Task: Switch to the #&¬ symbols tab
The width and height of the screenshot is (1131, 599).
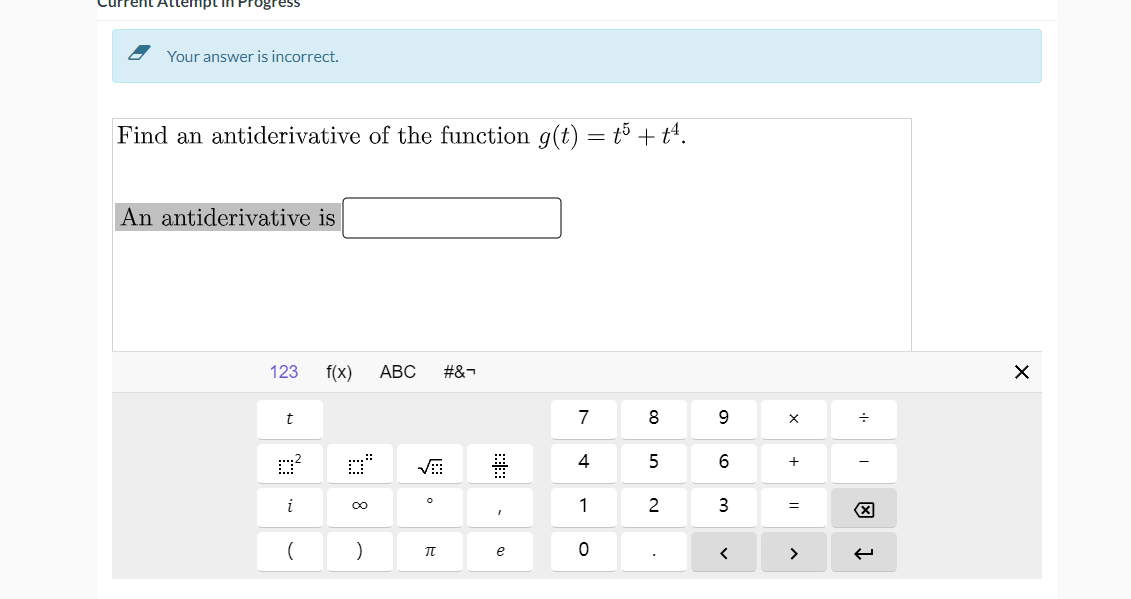Action: [x=459, y=372]
